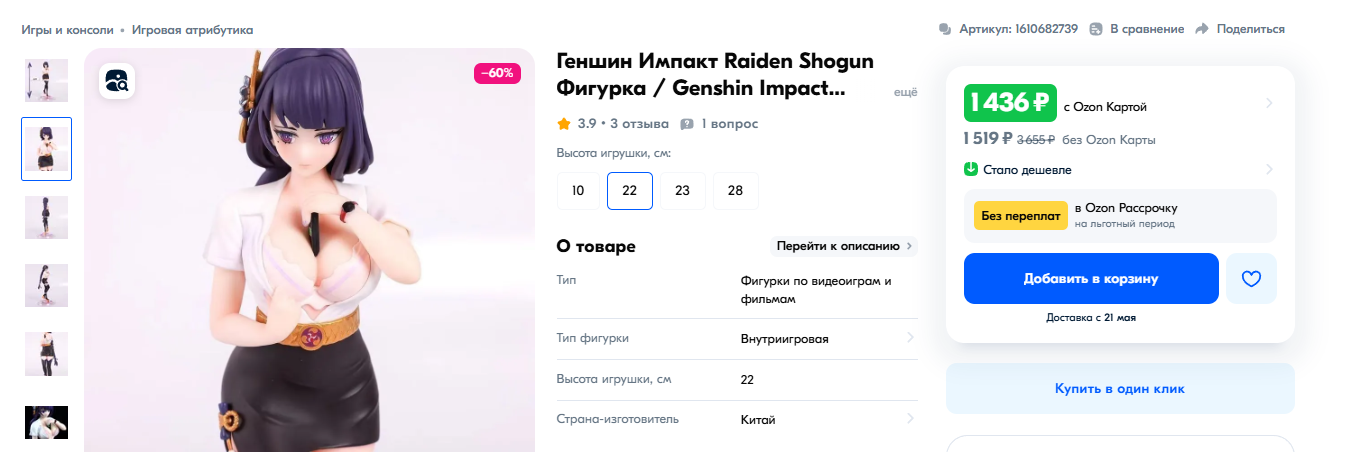Click the '−60%' discount badge
The height and width of the screenshot is (452, 1372).
(497, 73)
